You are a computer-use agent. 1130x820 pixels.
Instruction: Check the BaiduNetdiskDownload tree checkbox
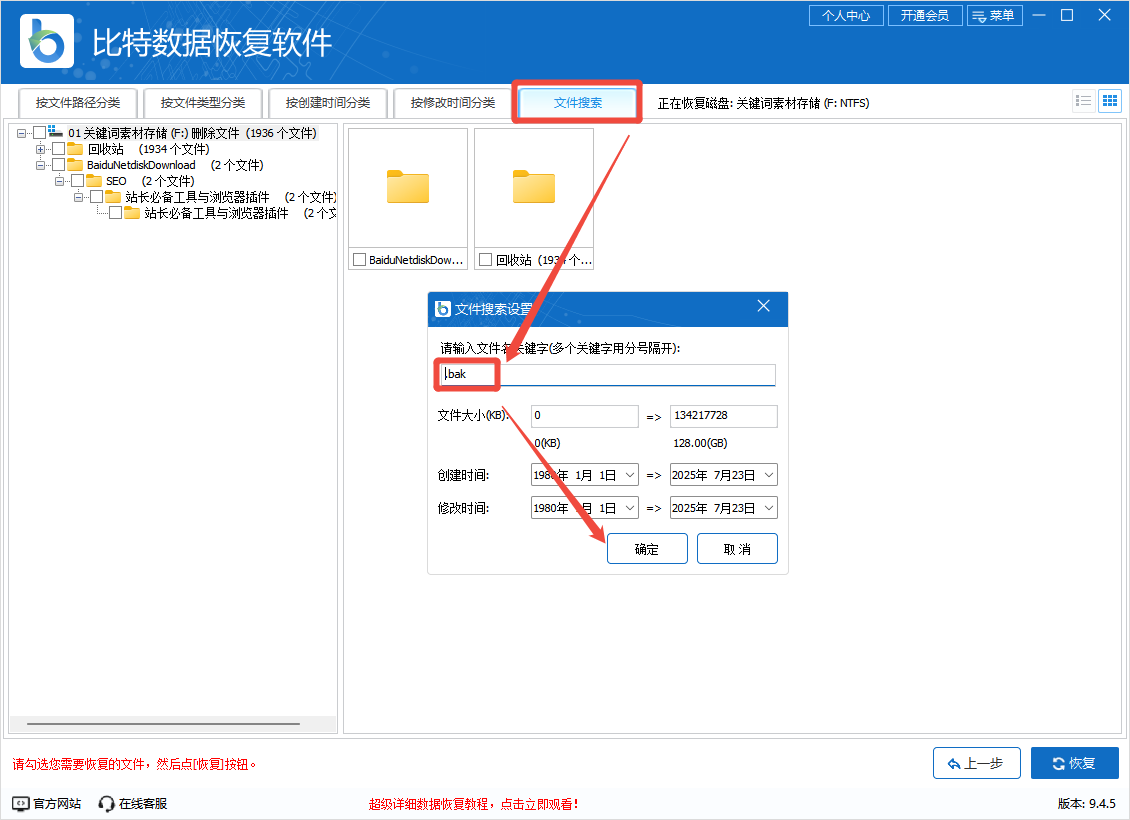pyautogui.click(x=58, y=165)
